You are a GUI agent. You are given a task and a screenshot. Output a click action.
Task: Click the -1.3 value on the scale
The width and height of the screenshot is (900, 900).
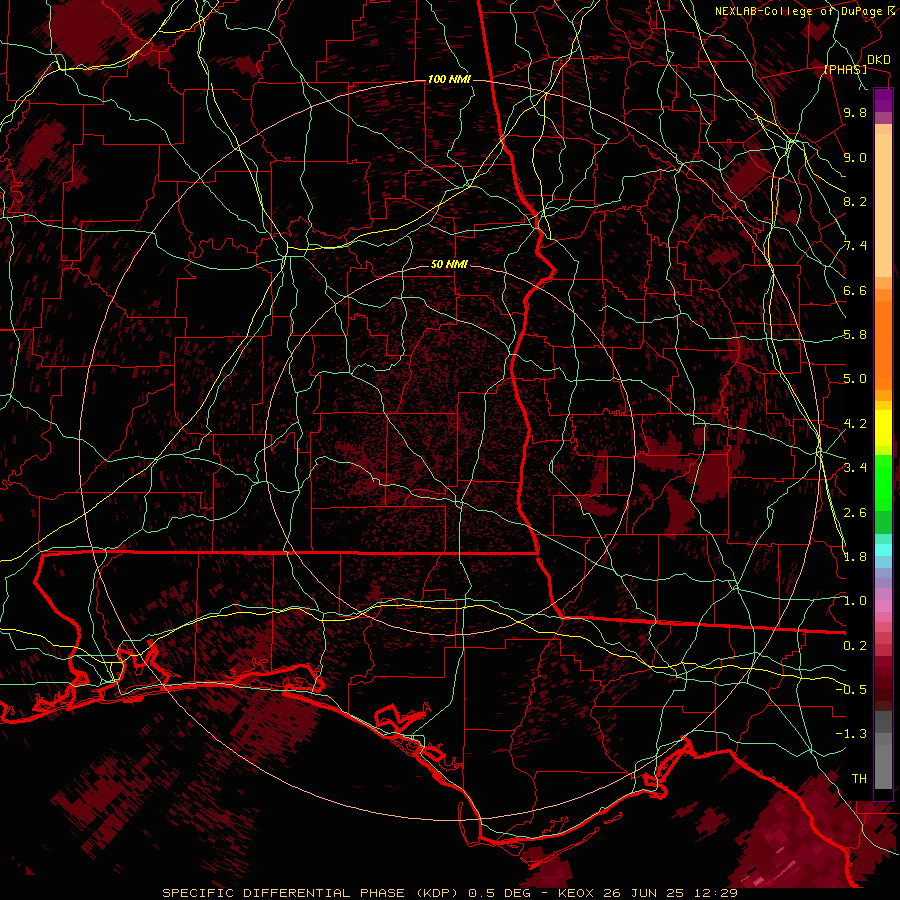pos(851,734)
